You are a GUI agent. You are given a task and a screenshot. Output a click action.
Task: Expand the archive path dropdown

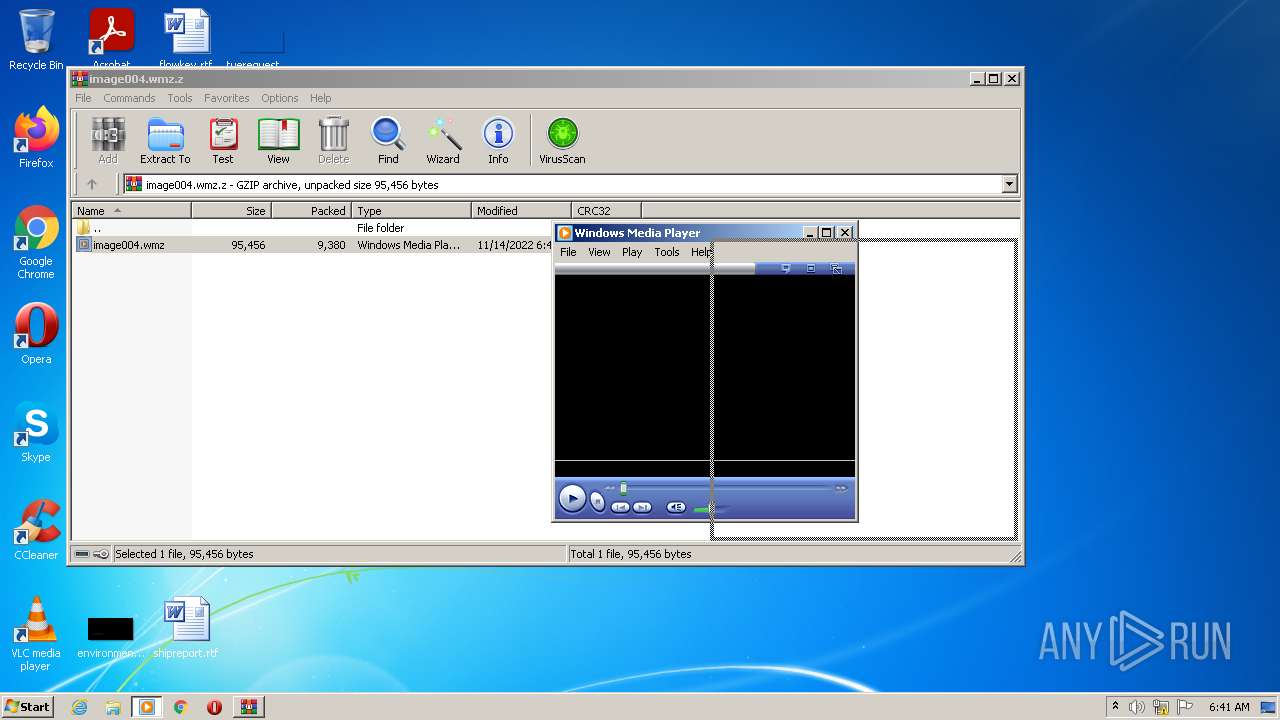[x=1009, y=184]
